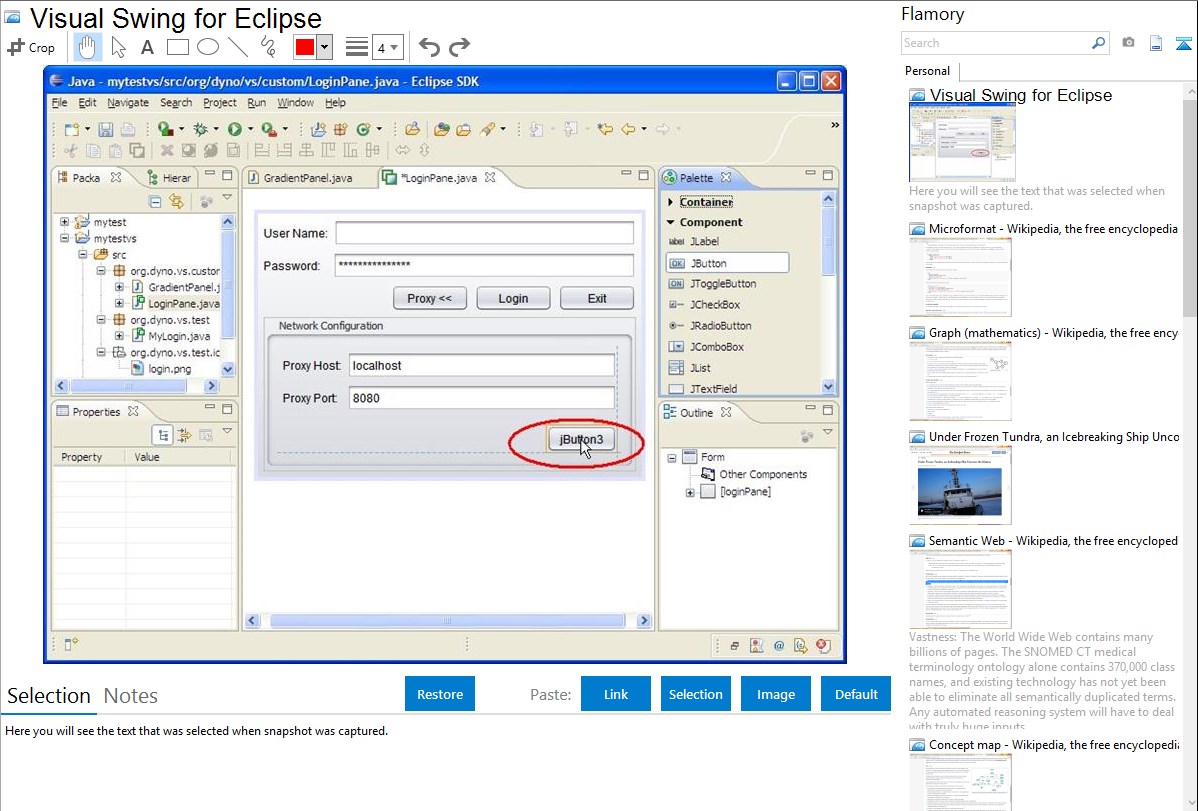Select JButton in the Palette
This screenshot has width=1198, height=811.
[x=727, y=263]
